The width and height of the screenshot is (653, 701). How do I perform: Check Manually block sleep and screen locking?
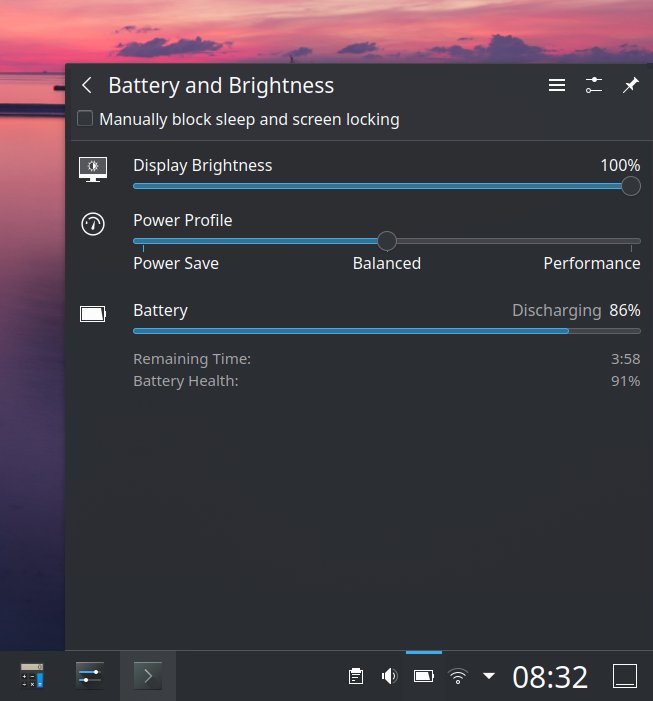tap(85, 119)
